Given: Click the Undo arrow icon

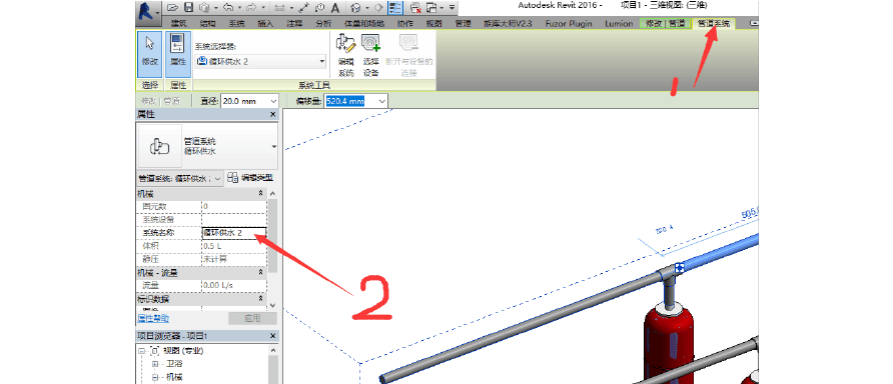Looking at the screenshot, I should 228,8.
